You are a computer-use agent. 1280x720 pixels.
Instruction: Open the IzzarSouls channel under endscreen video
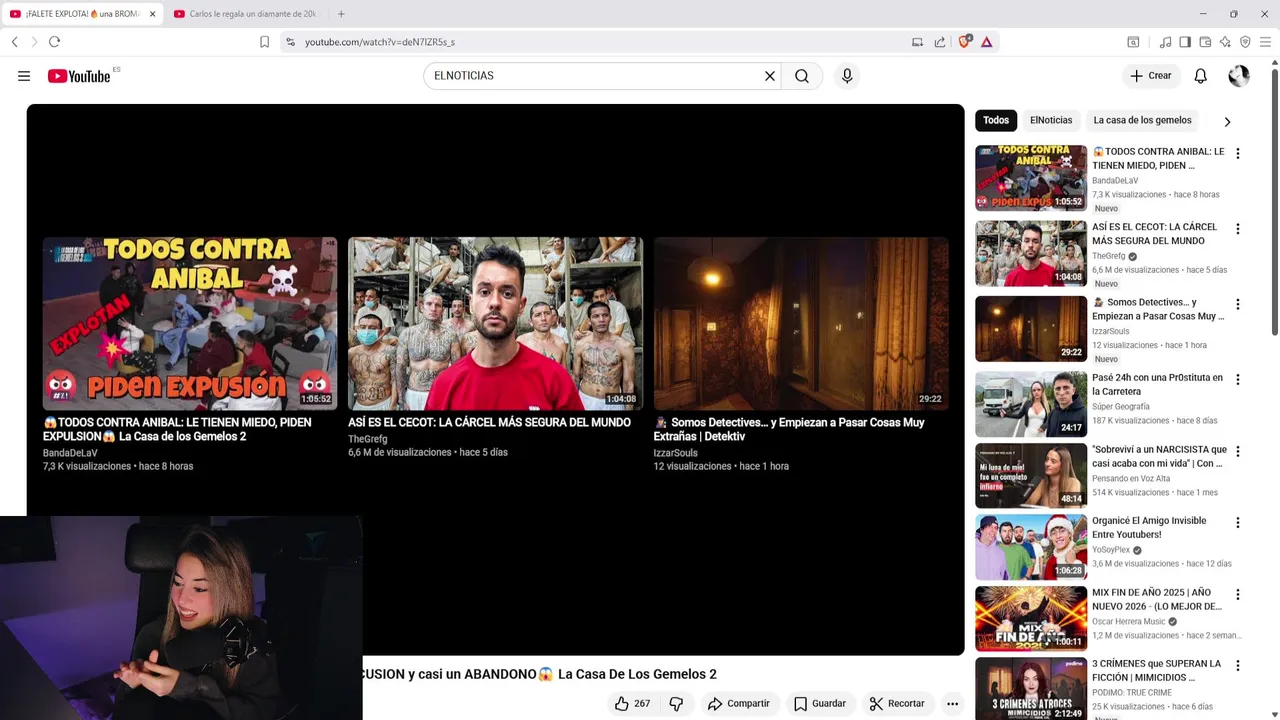click(675, 453)
